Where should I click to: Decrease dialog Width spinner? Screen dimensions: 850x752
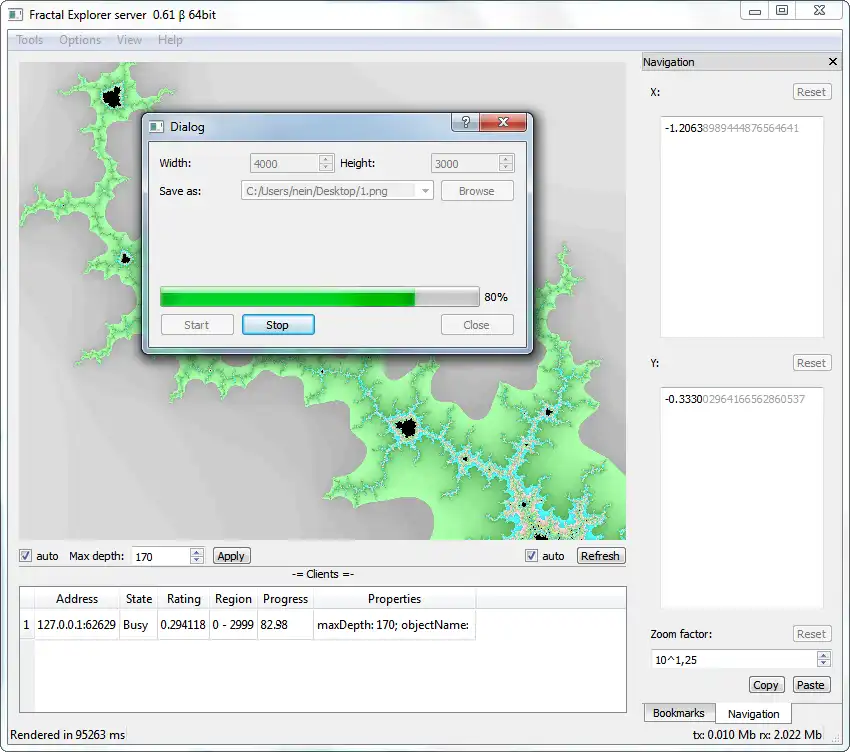(325, 166)
